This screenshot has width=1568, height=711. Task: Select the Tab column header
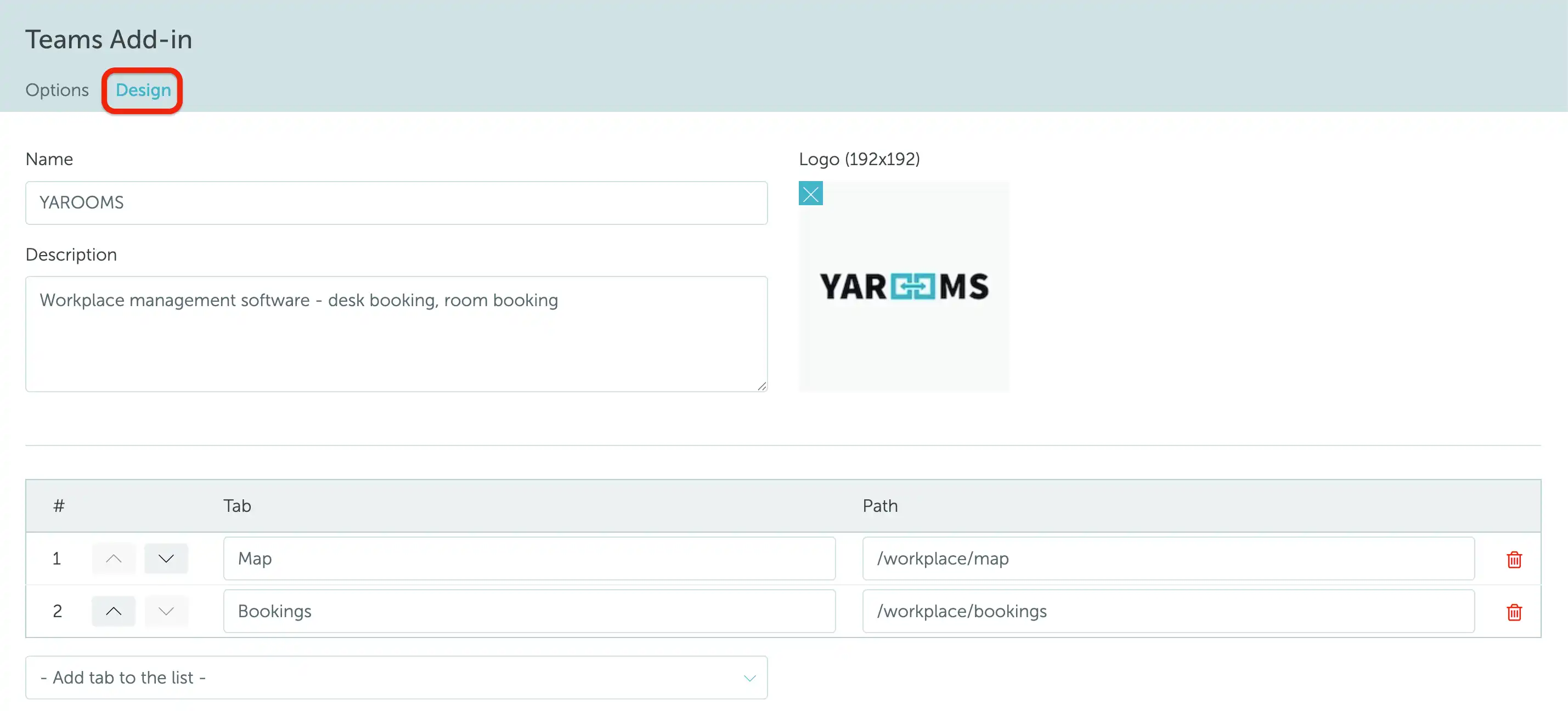point(237,506)
